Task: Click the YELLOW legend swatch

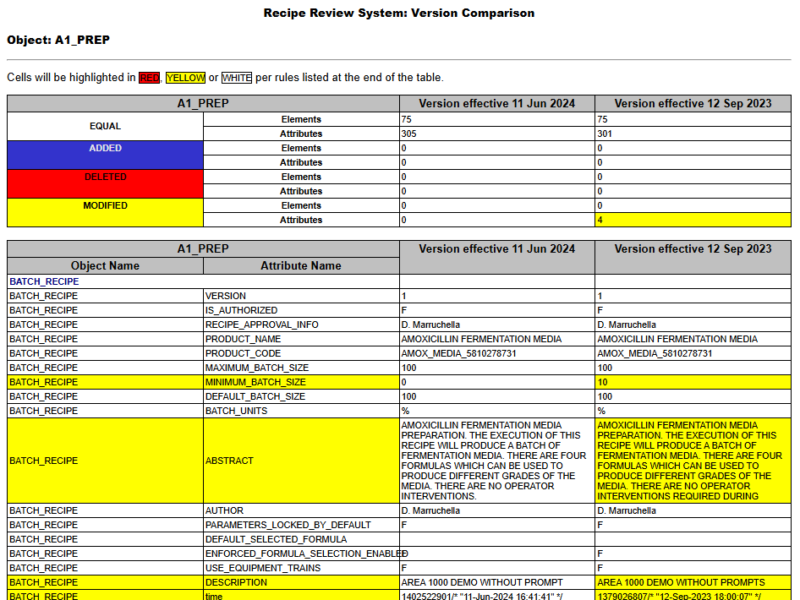Action: 186,78
